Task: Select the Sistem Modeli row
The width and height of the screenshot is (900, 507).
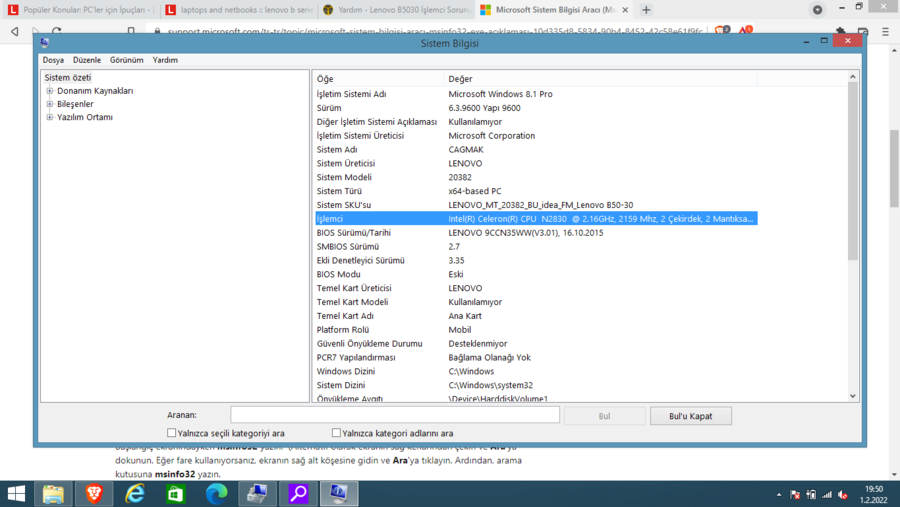Action: coord(536,177)
